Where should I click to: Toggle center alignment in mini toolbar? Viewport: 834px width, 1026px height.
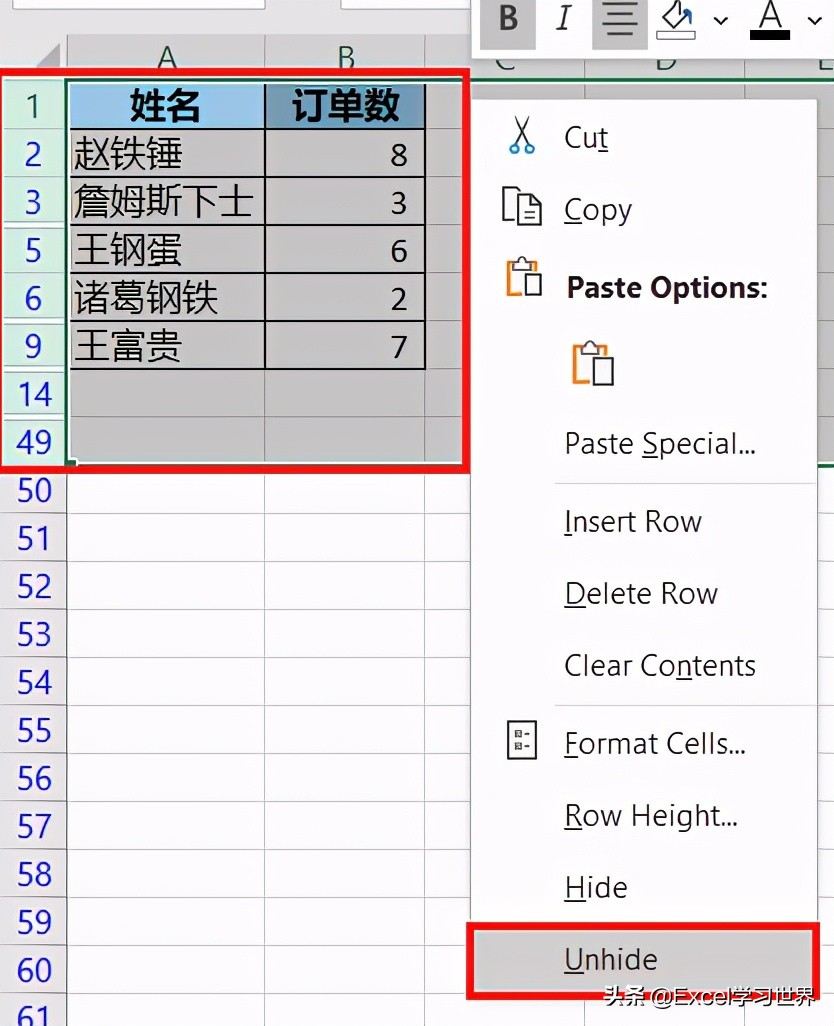(x=619, y=21)
